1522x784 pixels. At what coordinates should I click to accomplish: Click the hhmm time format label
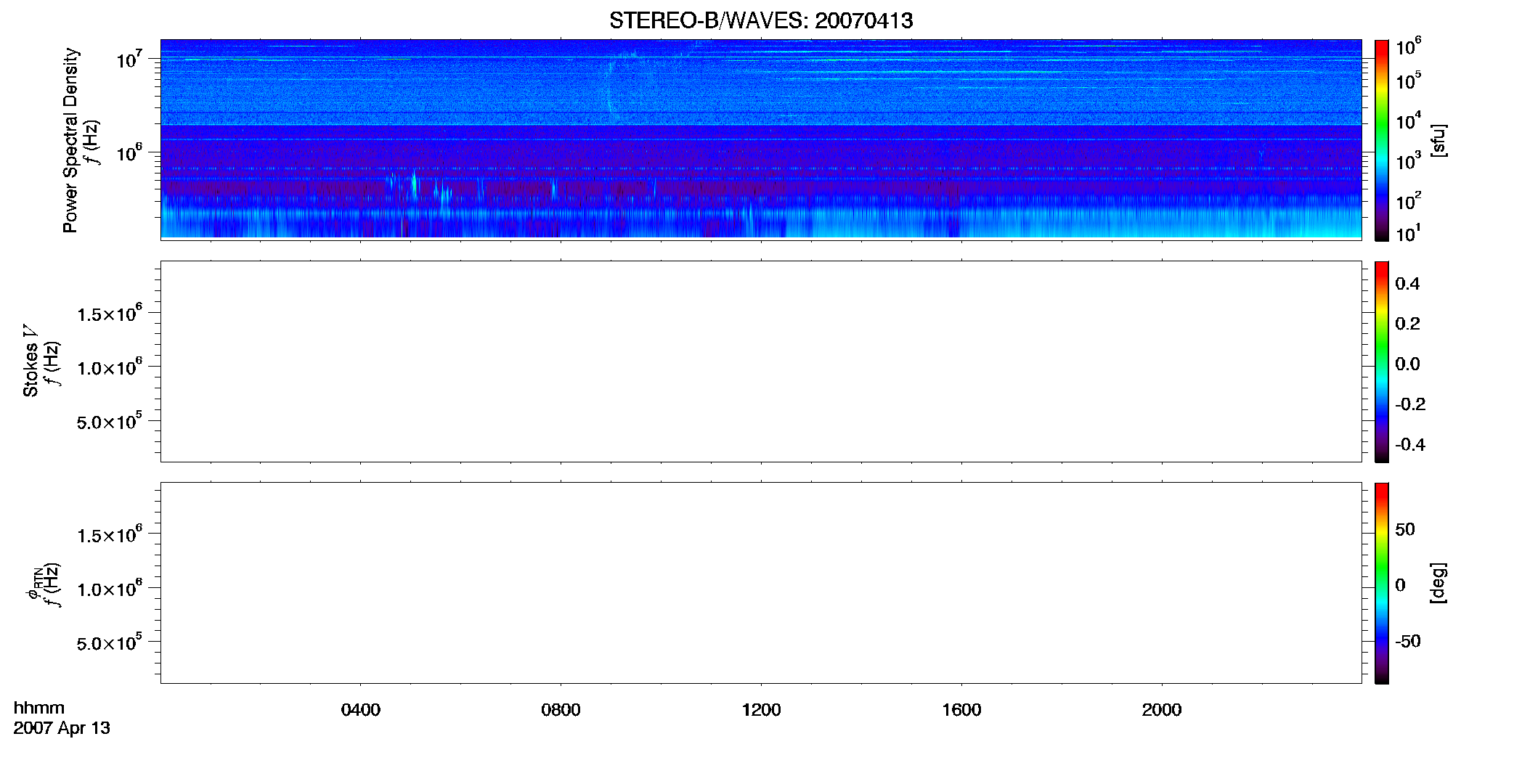tap(39, 708)
